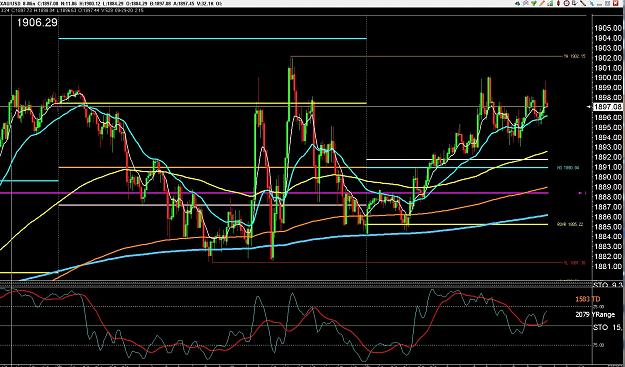
Task: Select the yellow pencil drawing tool
Action: pyautogui.click(x=542, y=3)
